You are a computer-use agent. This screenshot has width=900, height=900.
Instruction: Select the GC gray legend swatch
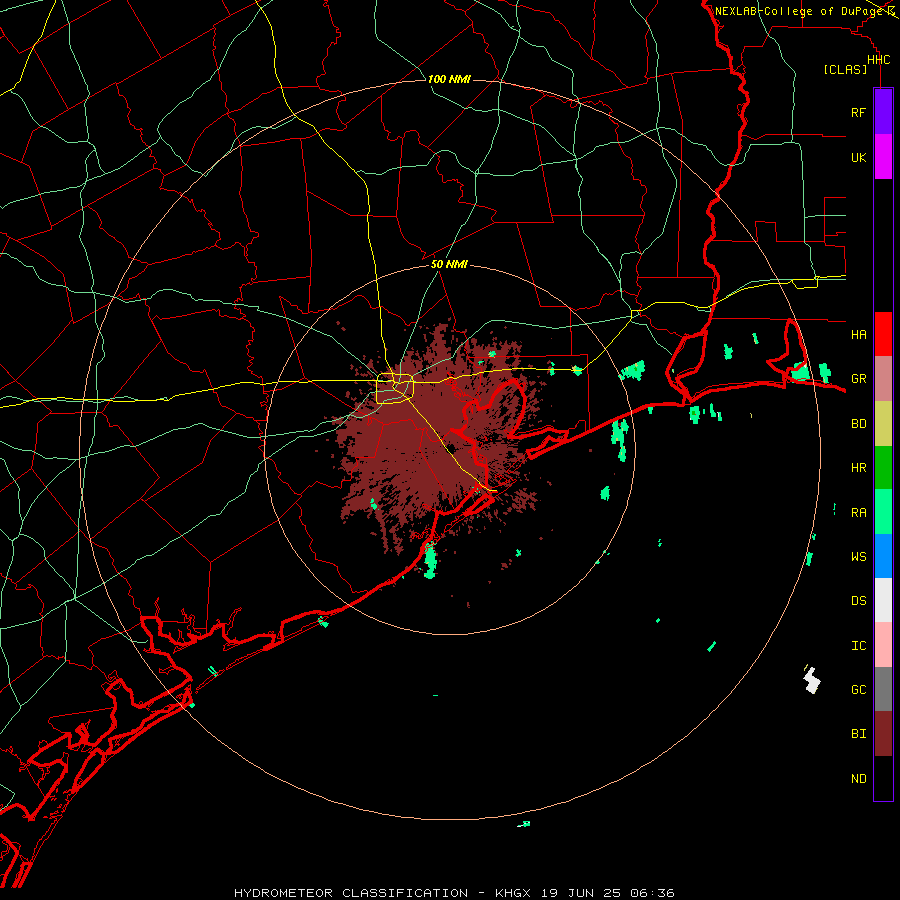point(883,689)
